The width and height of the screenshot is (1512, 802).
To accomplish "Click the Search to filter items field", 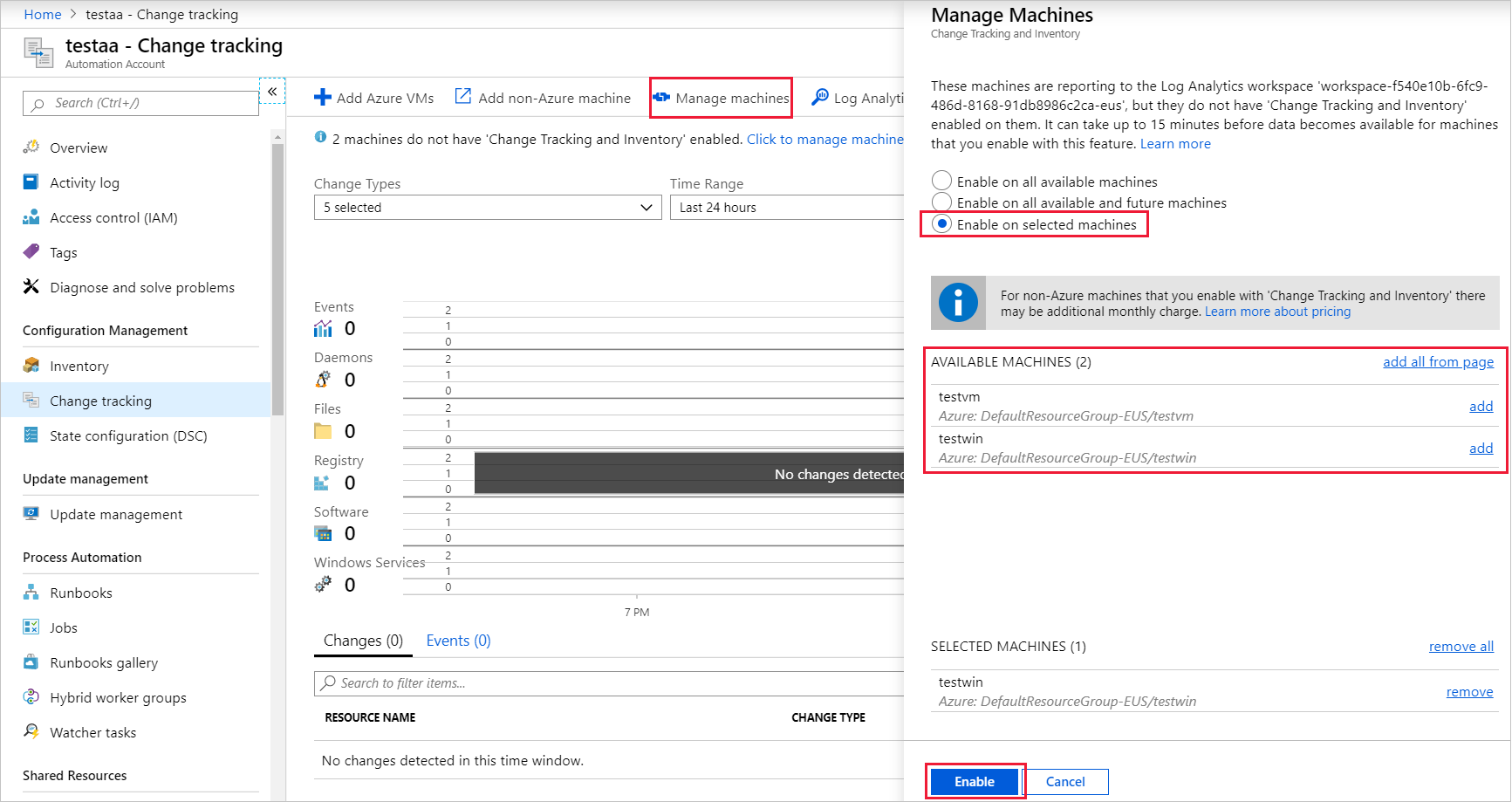I will coord(609,683).
